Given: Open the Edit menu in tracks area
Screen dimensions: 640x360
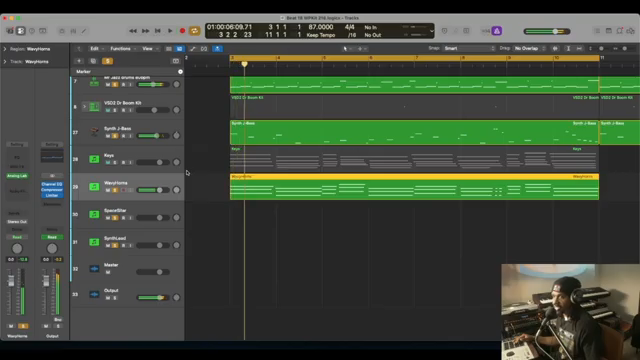Looking at the screenshot, I should [x=96, y=49].
